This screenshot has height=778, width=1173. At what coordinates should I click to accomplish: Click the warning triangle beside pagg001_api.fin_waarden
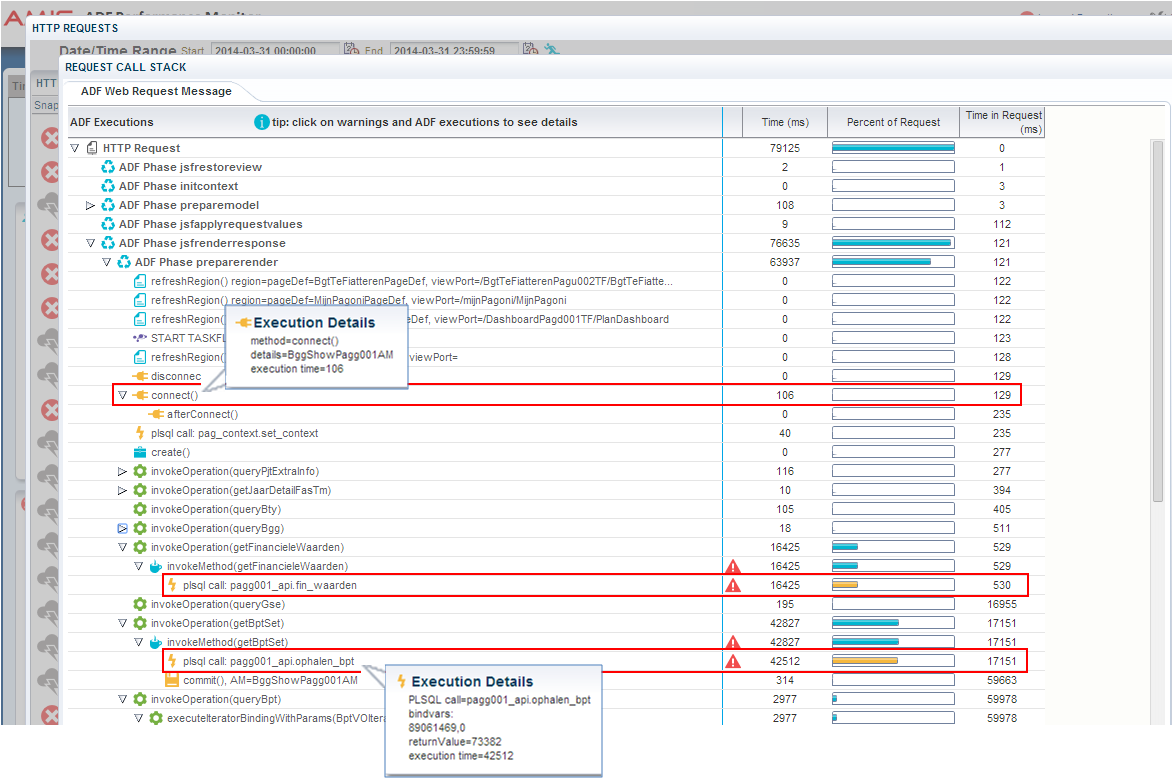click(733, 585)
